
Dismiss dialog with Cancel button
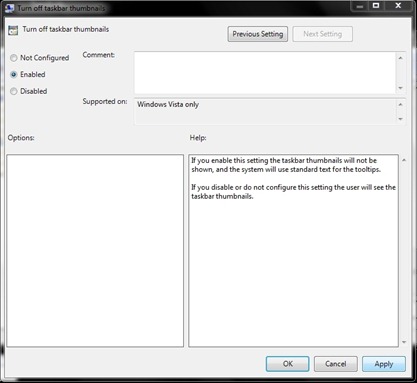click(336, 364)
